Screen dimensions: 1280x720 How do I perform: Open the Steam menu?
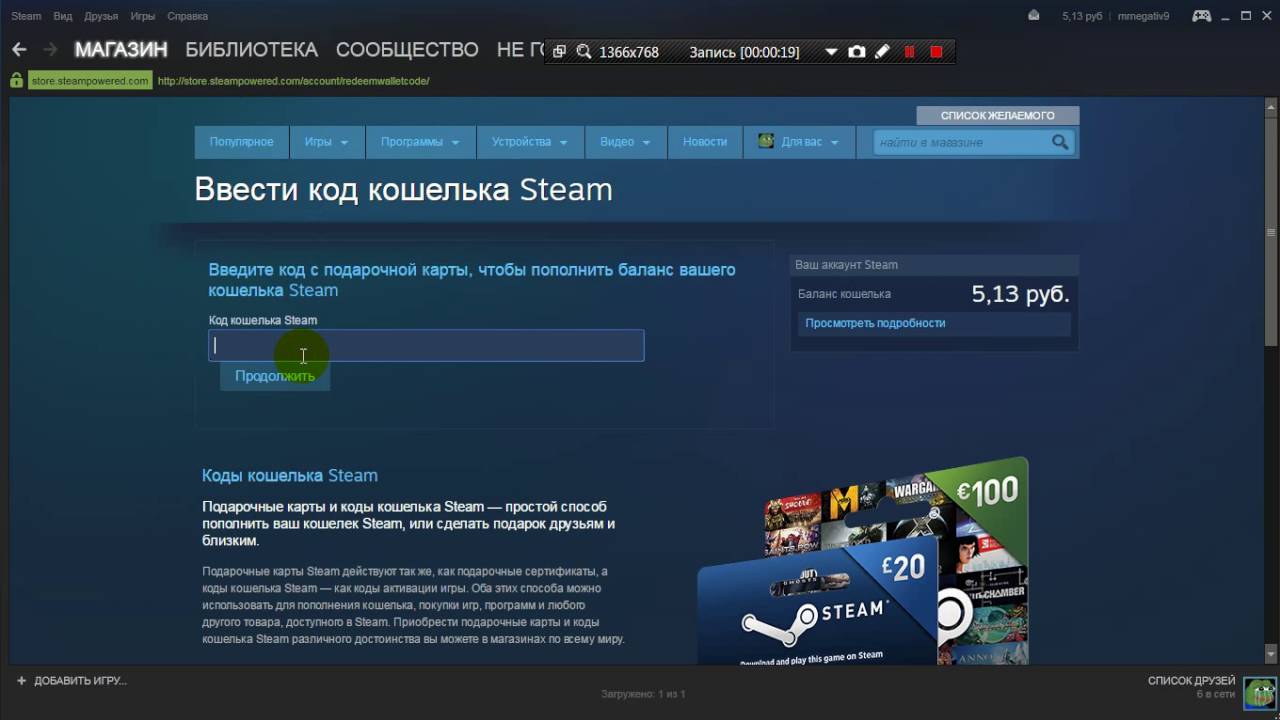point(26,16)
